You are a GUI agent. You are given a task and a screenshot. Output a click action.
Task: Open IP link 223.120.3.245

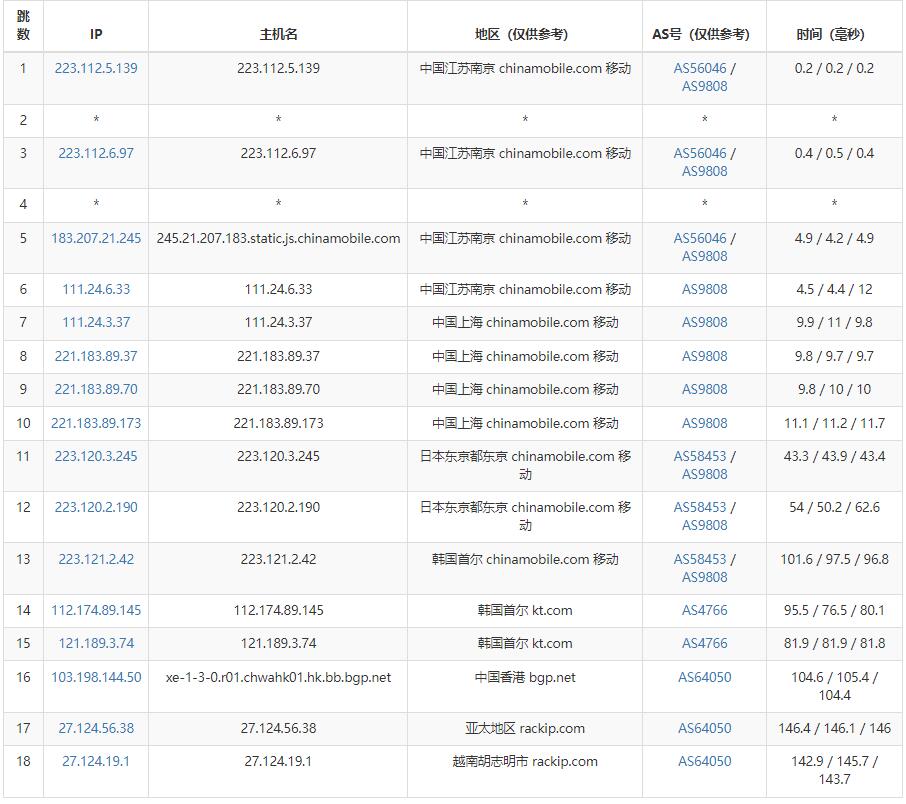click(x=96, y=456)
